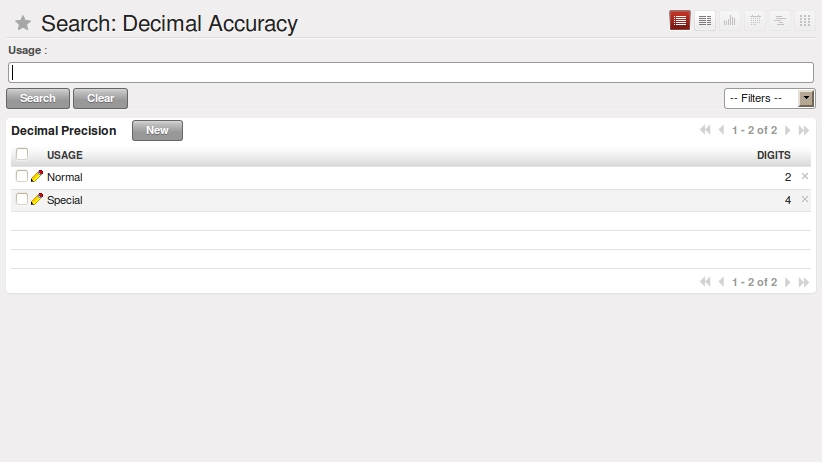Screen dimensions: 822x462
Task: Switch to the form view icon
Action: point(705,20)
